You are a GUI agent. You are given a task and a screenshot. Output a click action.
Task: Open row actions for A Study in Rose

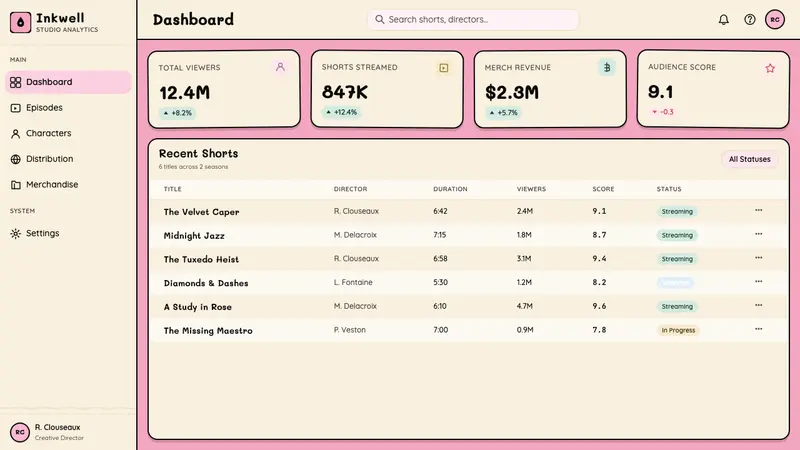[x=759, y=306]
